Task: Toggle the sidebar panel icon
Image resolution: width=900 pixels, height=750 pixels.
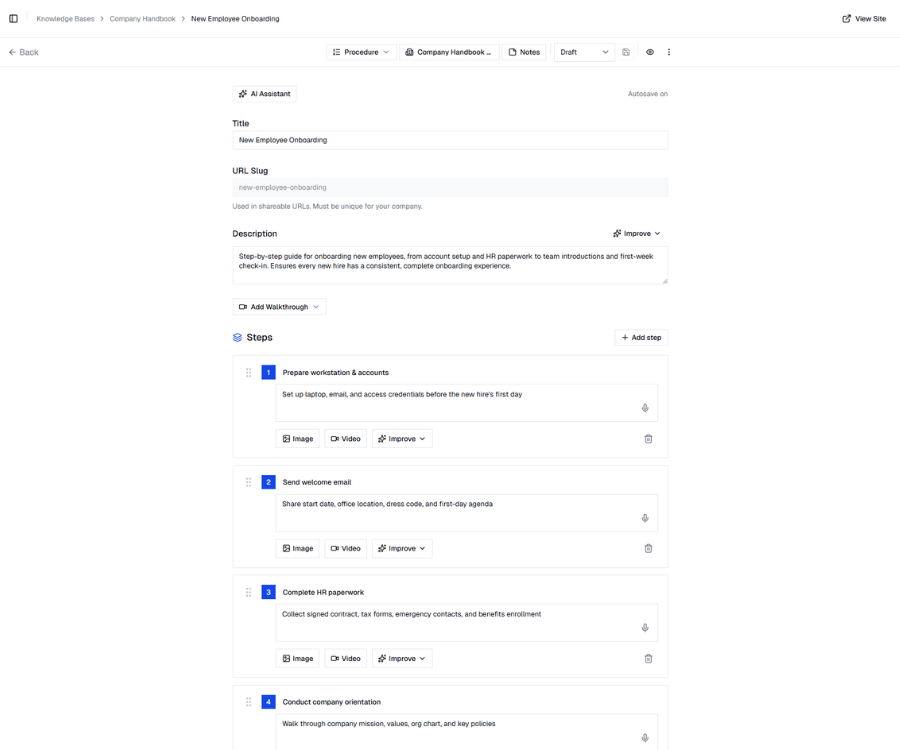Action: [13, 18]
